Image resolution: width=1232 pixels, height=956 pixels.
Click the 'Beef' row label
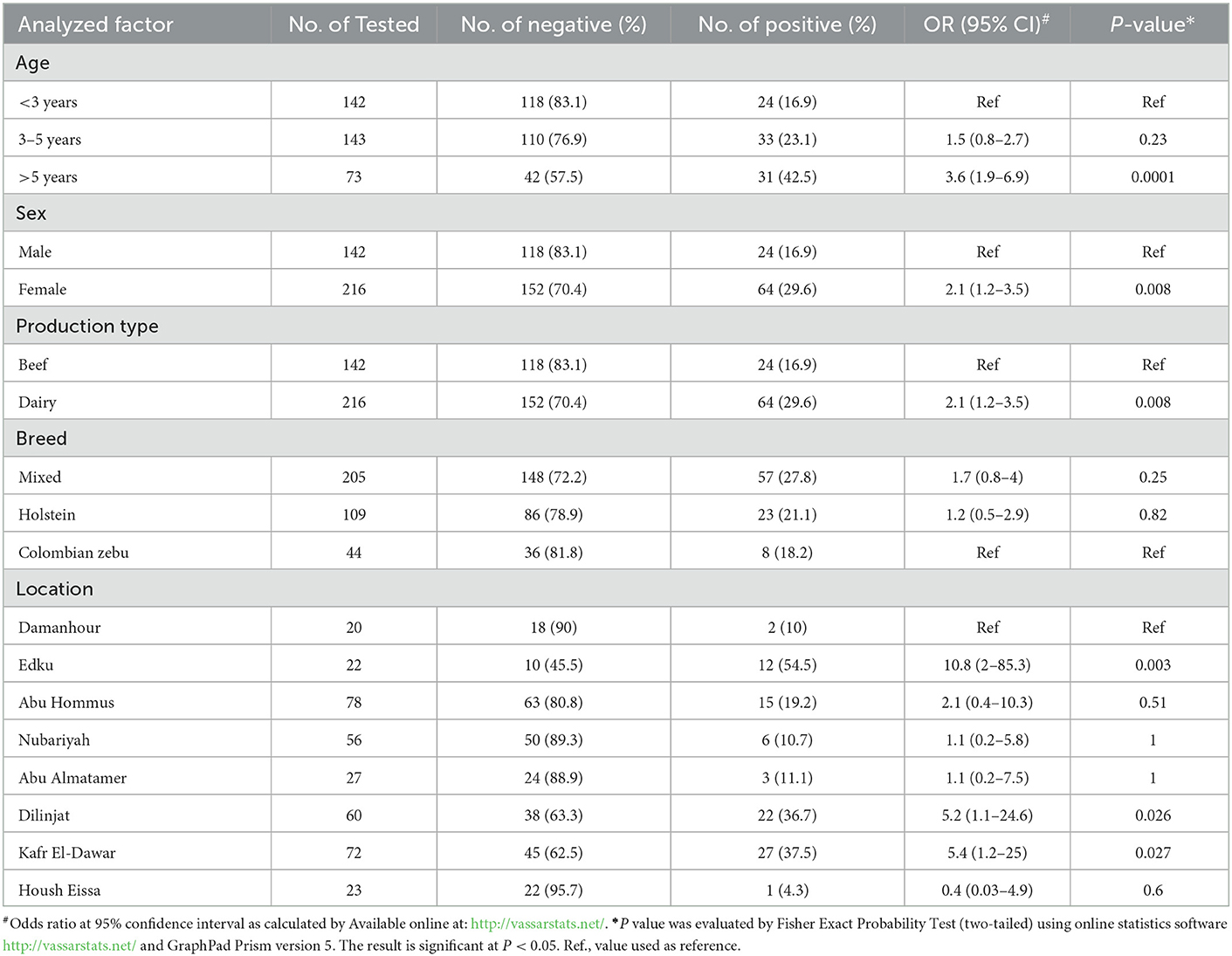pyautogui.click(x=33, y=365)
